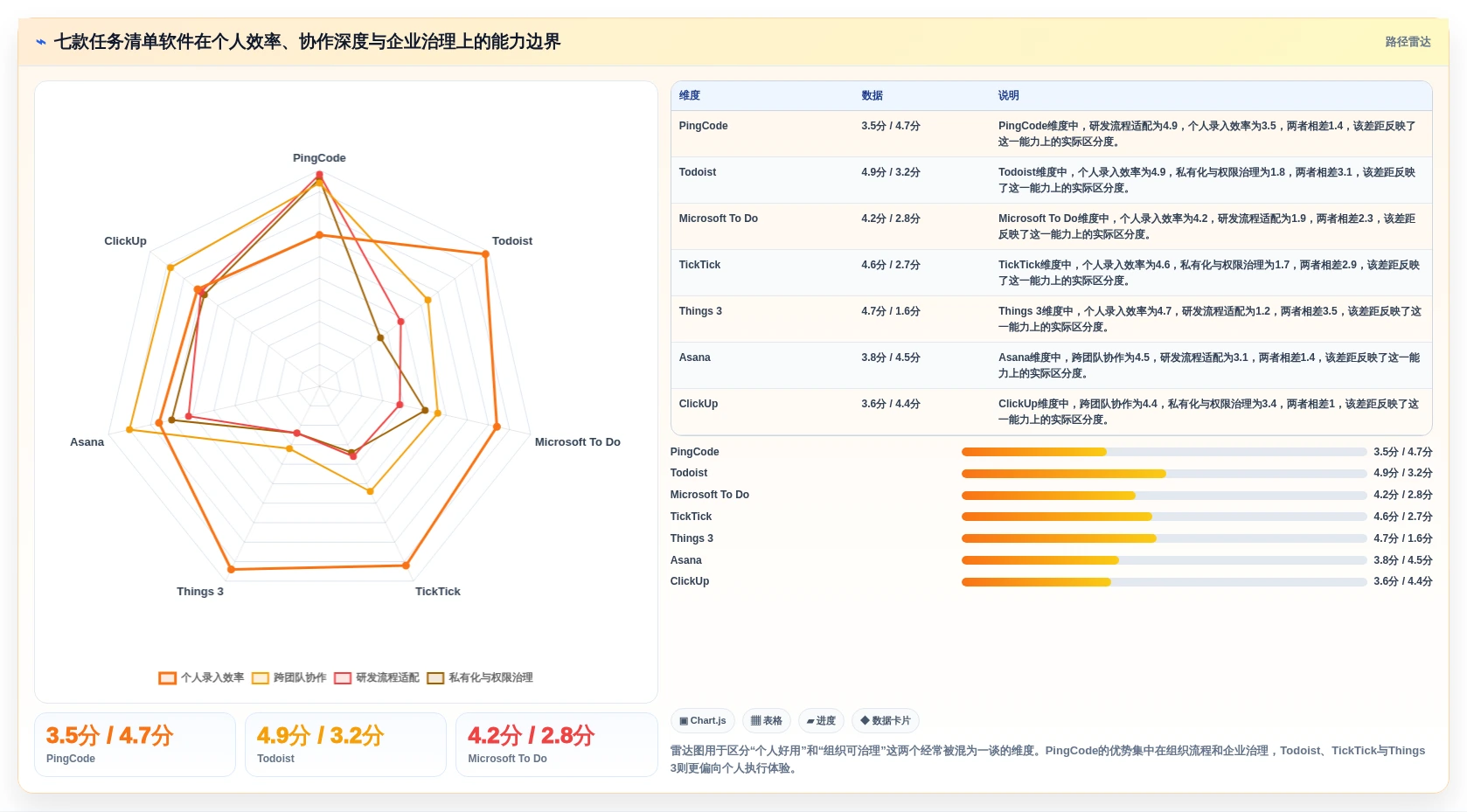Click the PingCode row description text
1467x812 pixels.
pos(1207,134)
